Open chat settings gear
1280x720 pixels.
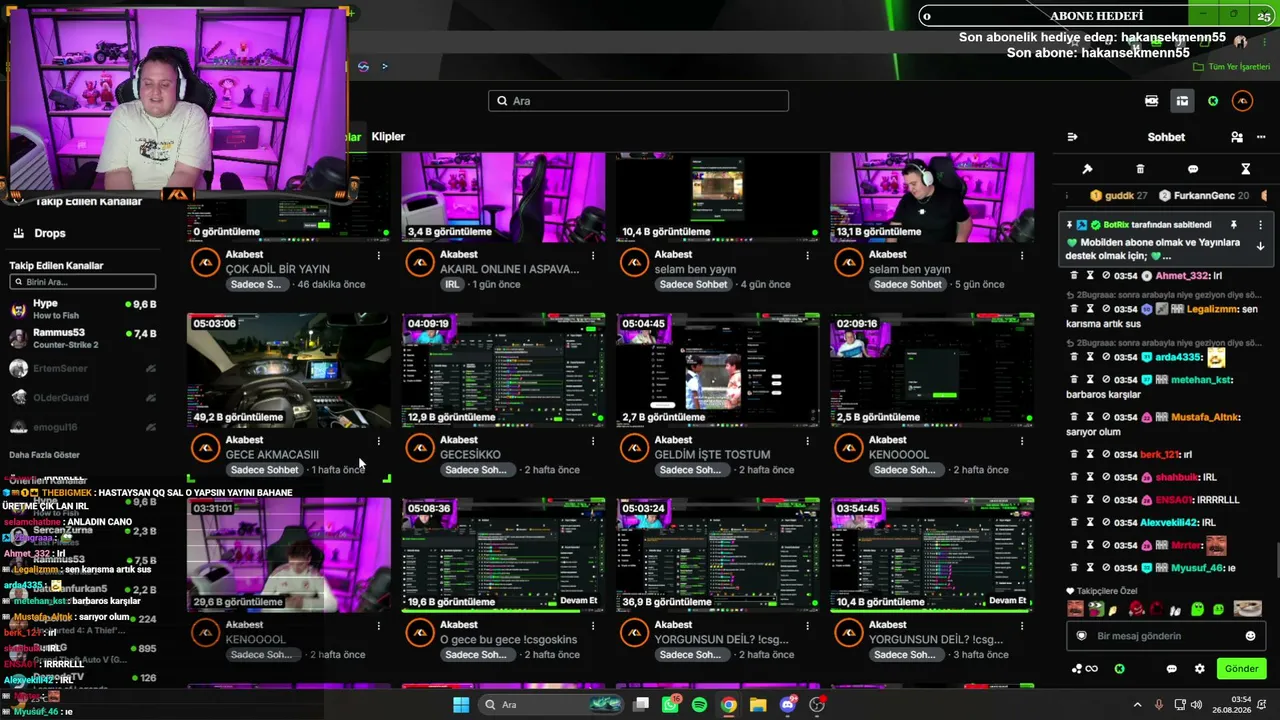pos(1199,669)
